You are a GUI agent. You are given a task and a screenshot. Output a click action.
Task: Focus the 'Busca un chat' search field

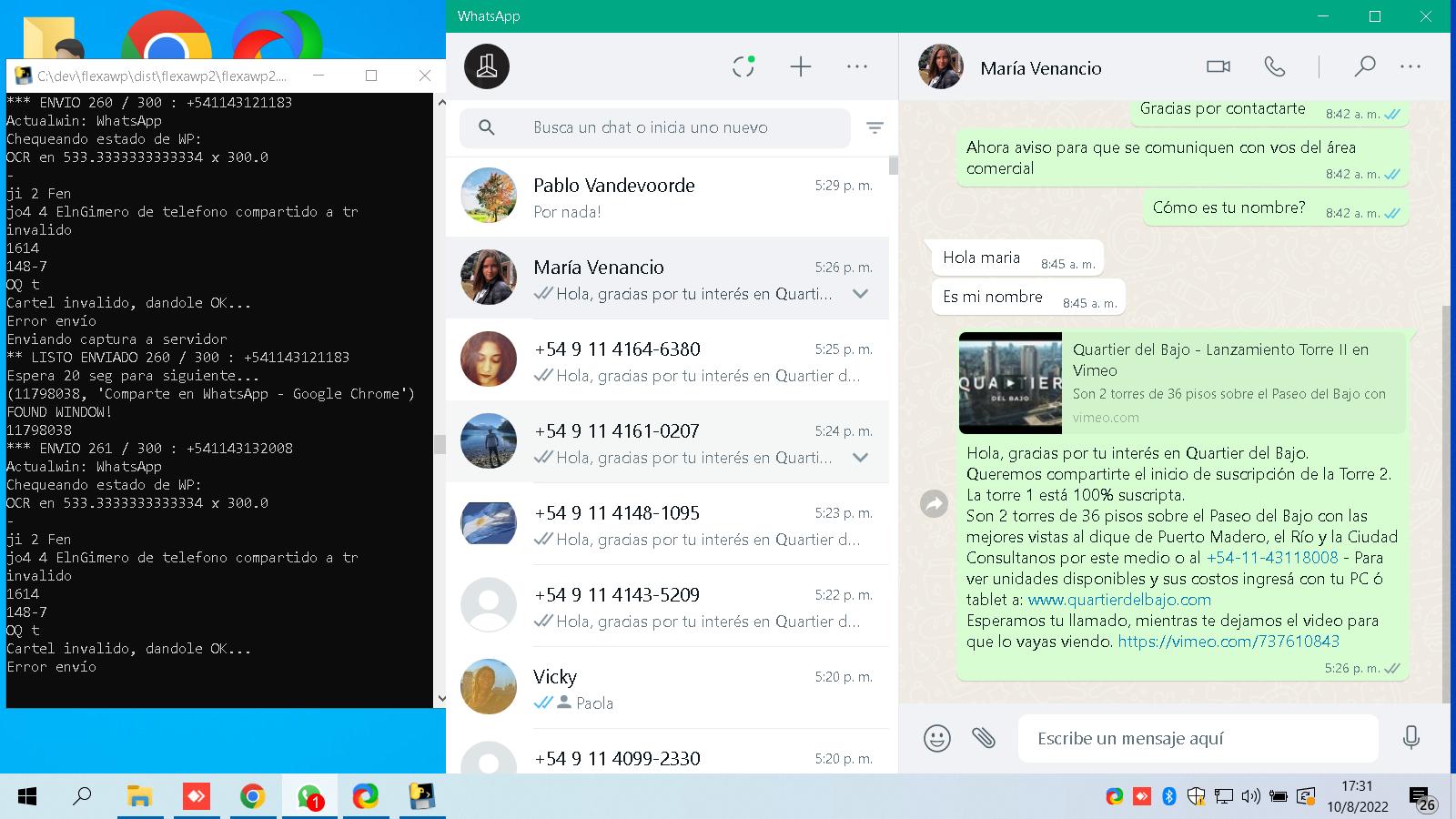tap(655, 128)
